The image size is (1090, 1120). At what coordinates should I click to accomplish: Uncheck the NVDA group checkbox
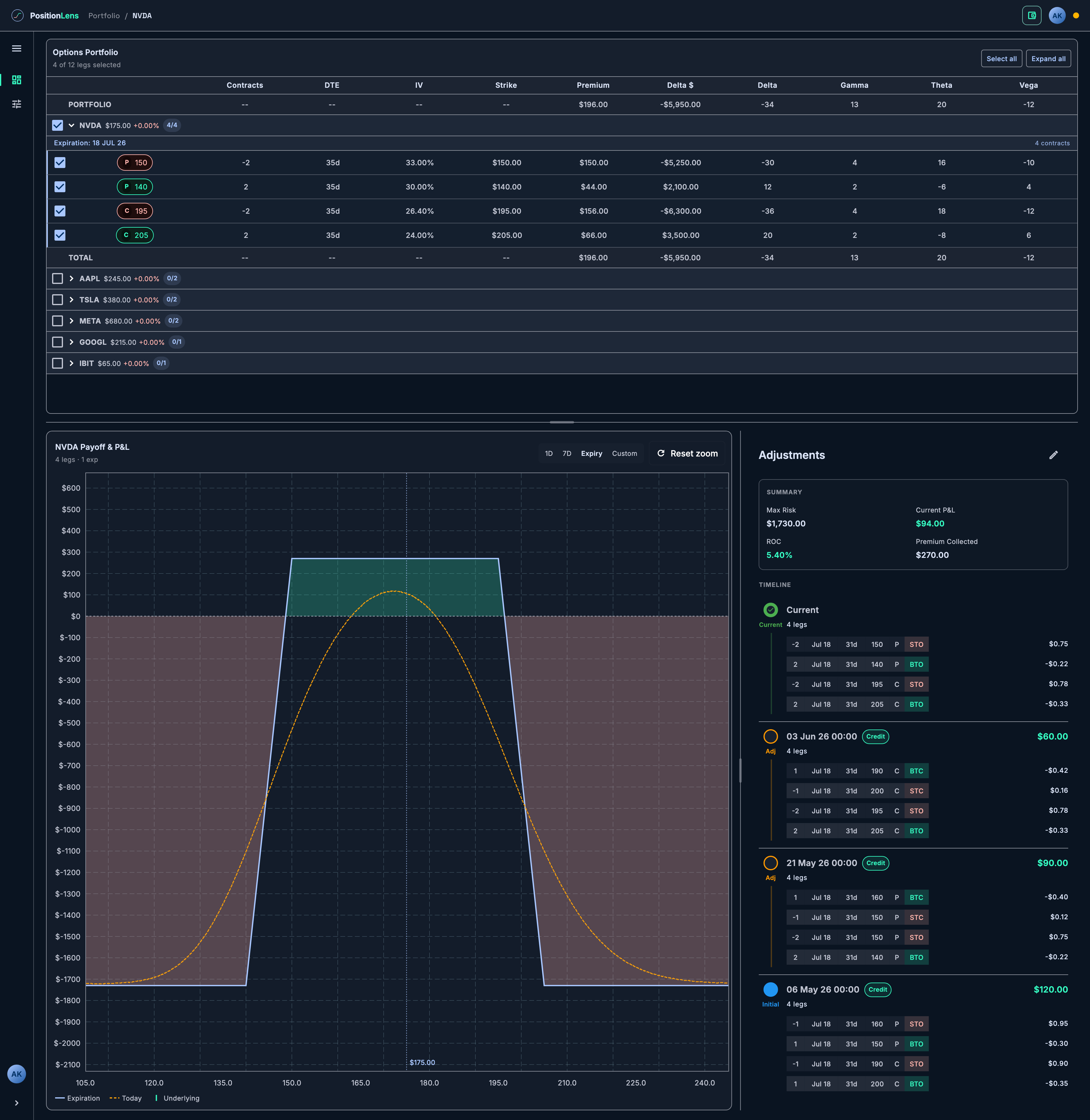pos(57,125)
